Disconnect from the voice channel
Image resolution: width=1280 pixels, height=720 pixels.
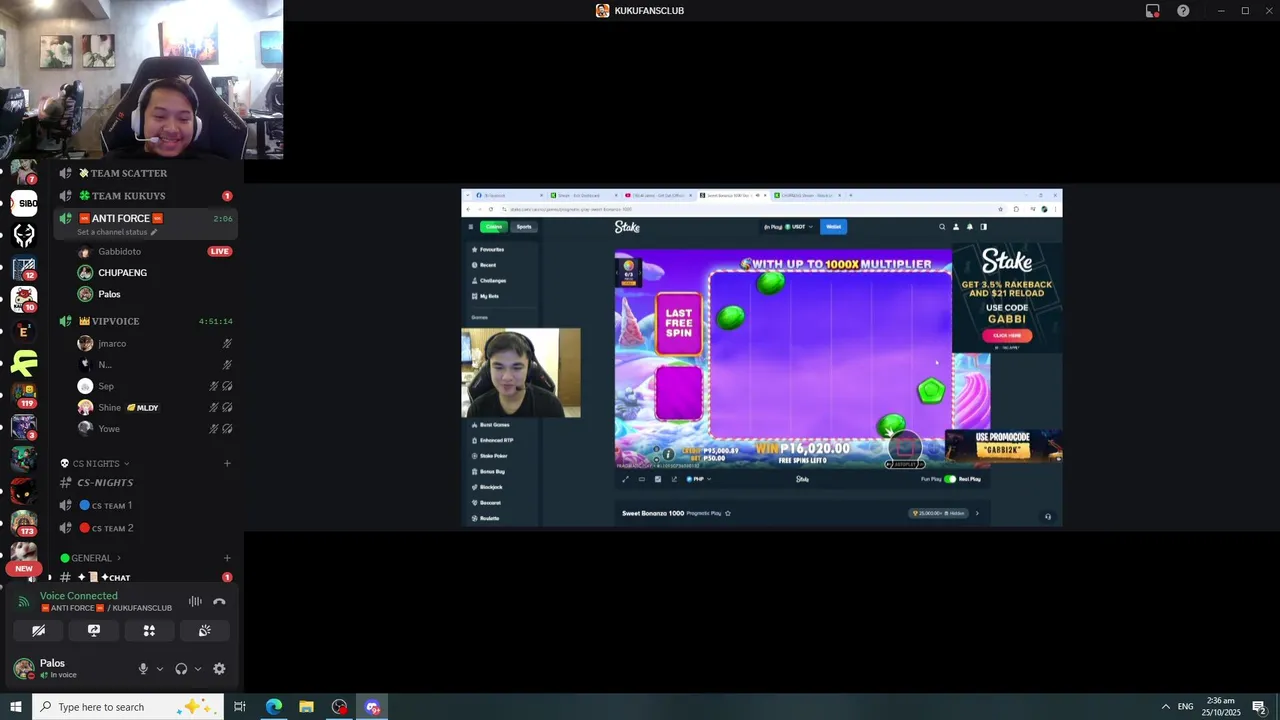[219, 602]
